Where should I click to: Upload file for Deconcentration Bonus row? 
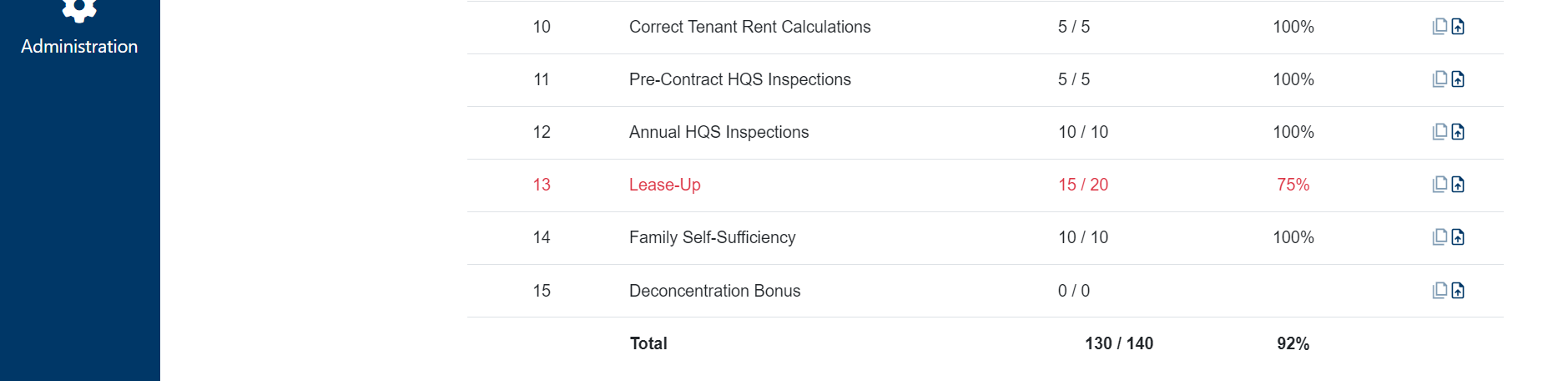pyautogui.click(x=1458, y=291)
